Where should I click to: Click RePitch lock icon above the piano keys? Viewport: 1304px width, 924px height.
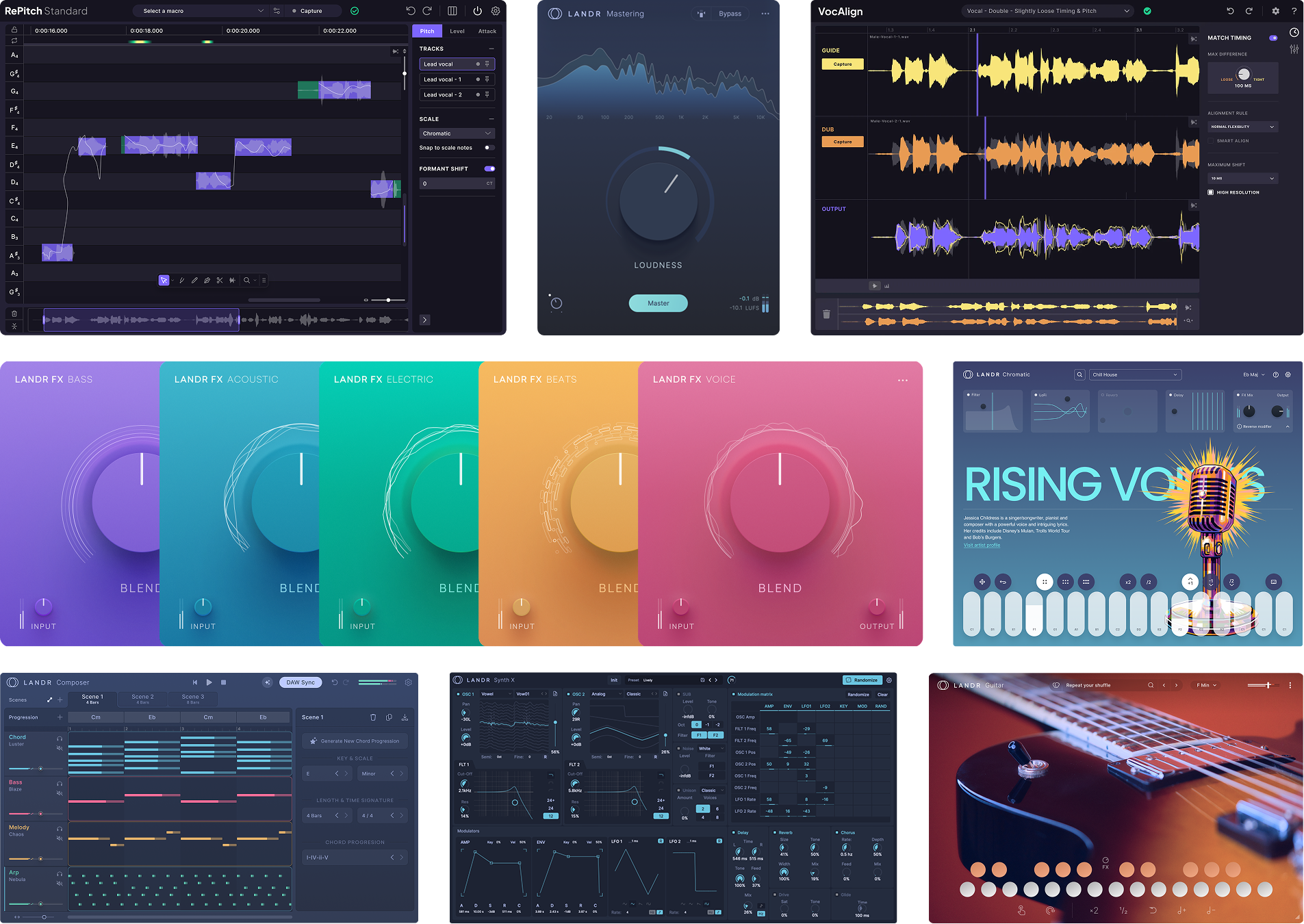tap(14, 30)
